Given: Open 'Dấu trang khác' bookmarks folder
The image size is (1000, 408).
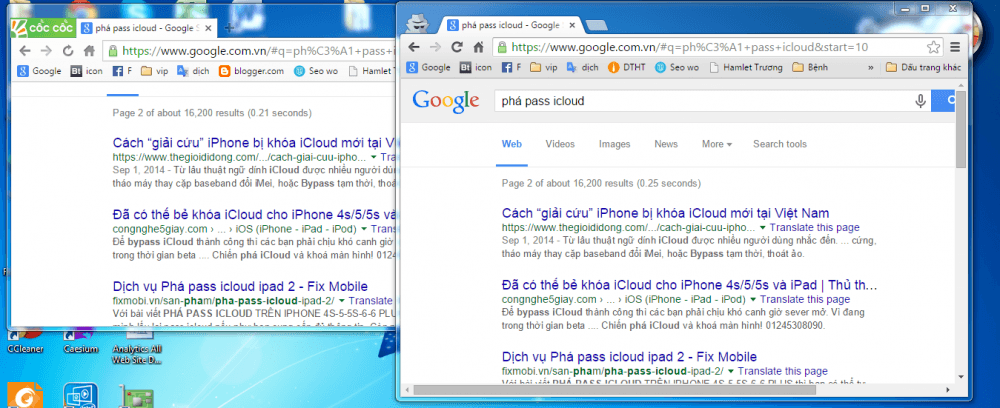Looking at the screenshot, I should point(923,67).
